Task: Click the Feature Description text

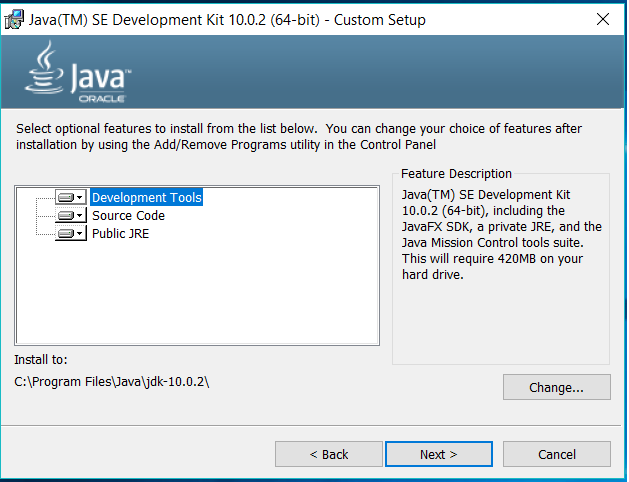Action: pyautogui.click(x=501, y=235)
